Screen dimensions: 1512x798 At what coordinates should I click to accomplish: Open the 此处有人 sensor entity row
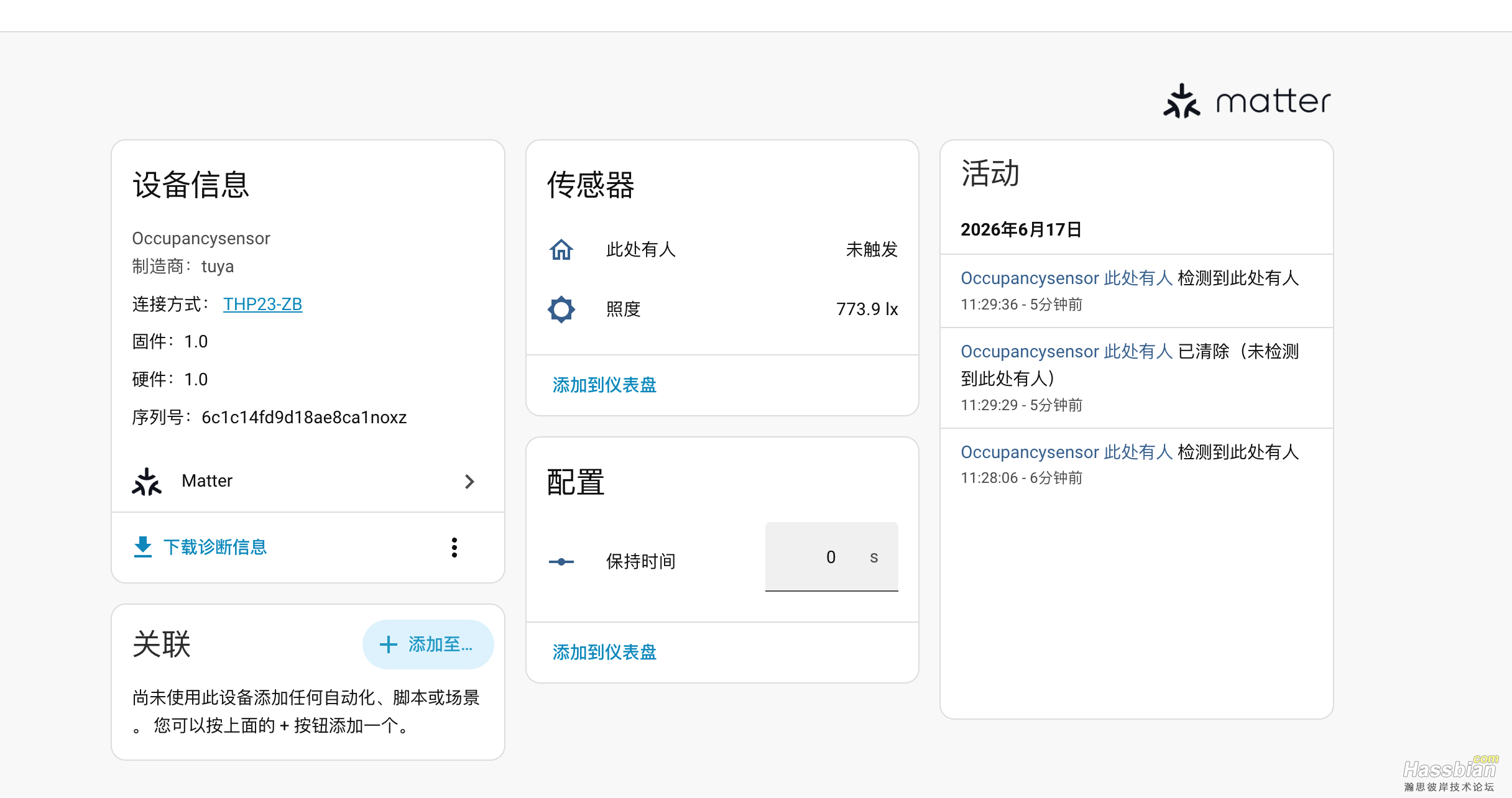tap(722, 250)
